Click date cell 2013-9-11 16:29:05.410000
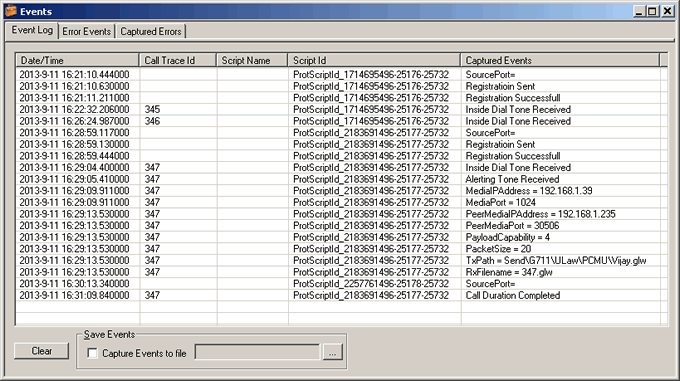680x381 pixels. [74, 179]
